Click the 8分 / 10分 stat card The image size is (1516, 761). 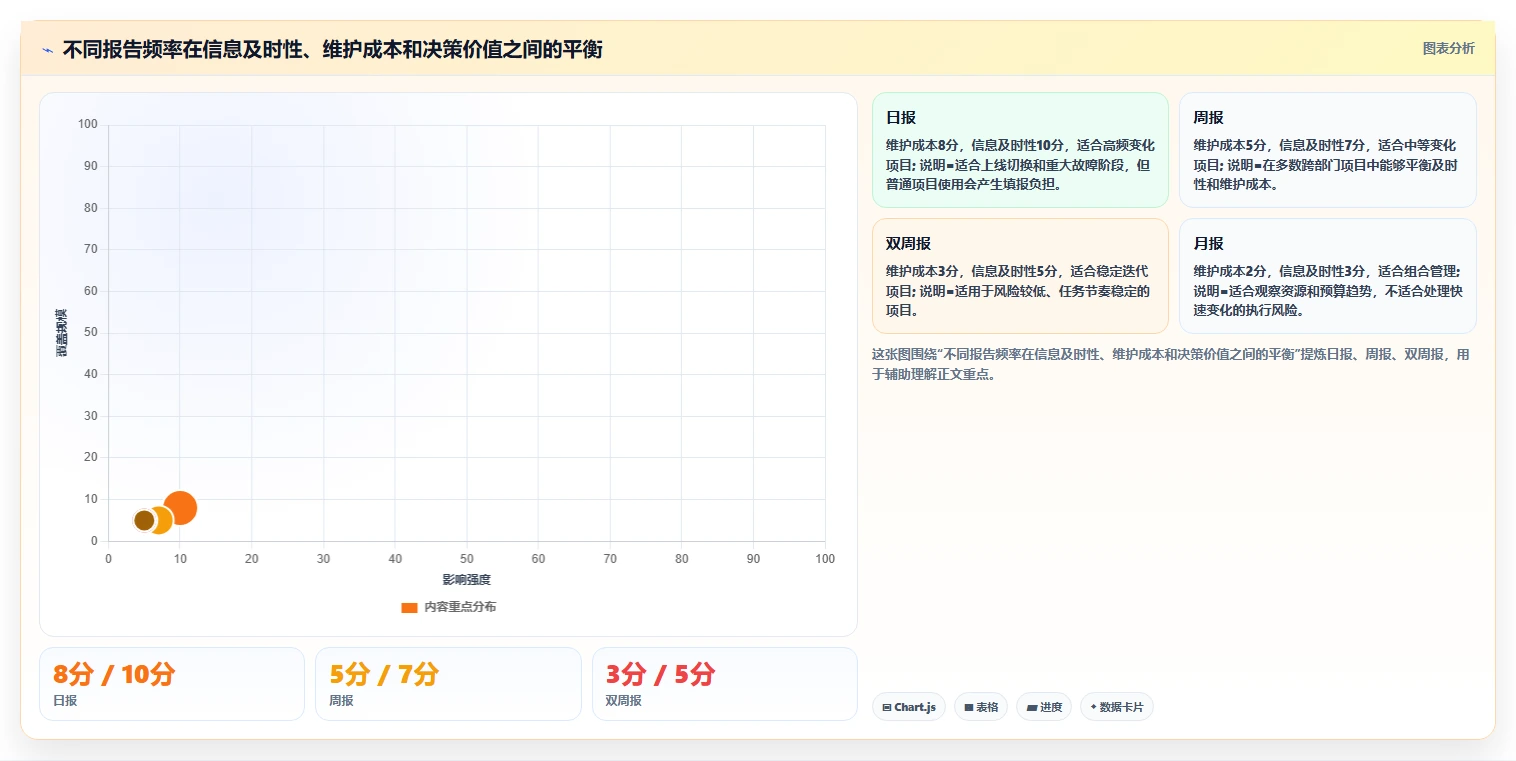tap(172, 684)
